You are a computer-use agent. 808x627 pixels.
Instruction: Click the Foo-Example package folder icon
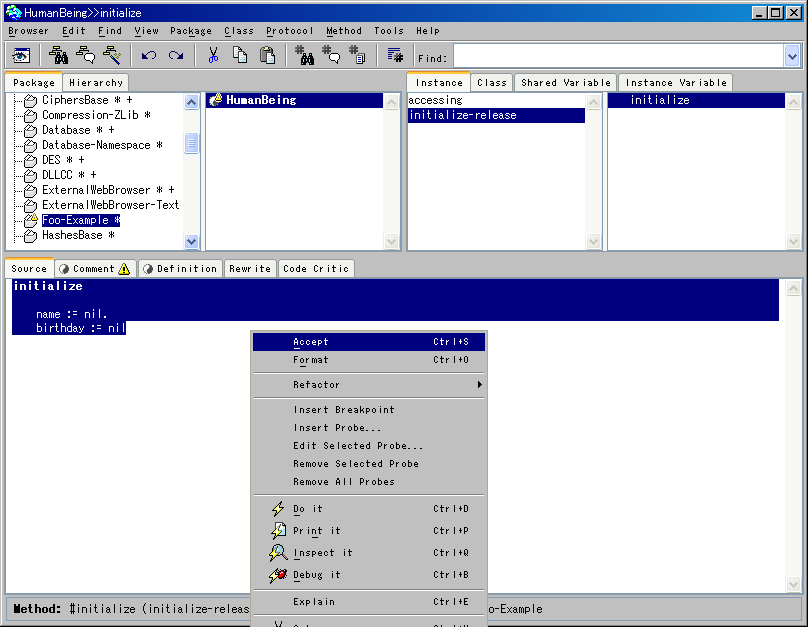tap(31, 220)
